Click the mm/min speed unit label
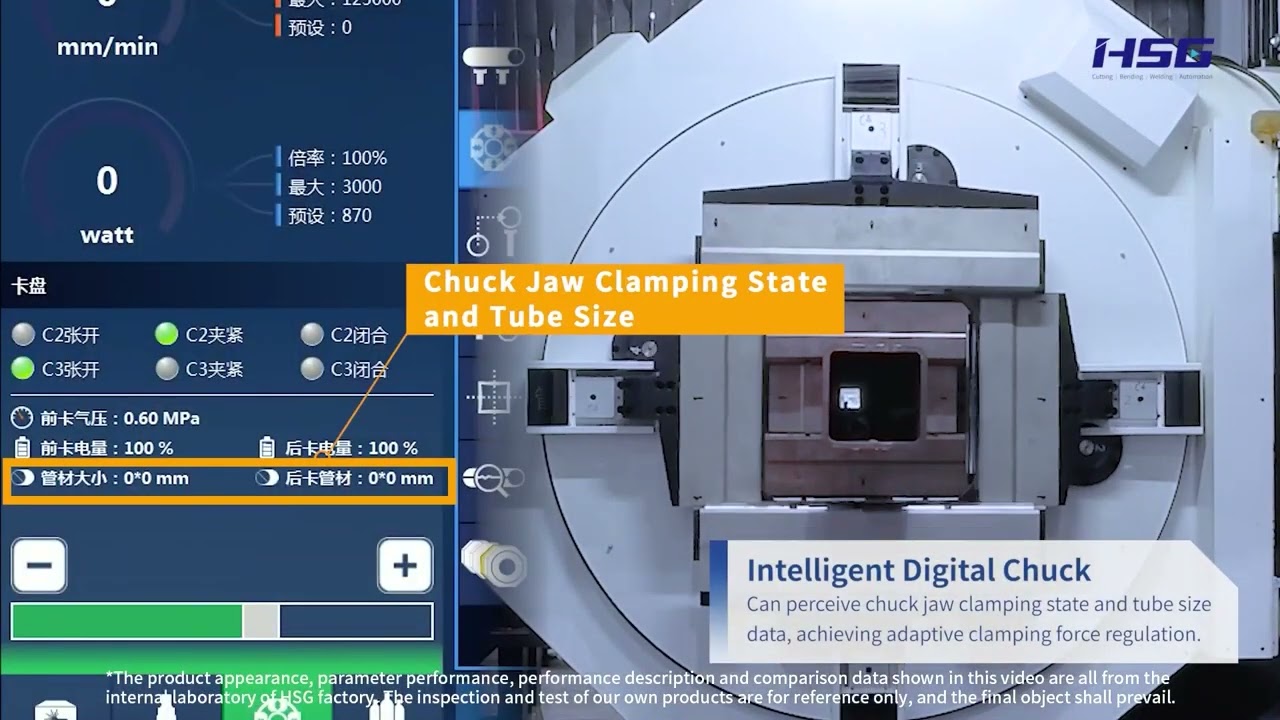The height and width of the screenshot is (720, 1280). click(107, 47)
